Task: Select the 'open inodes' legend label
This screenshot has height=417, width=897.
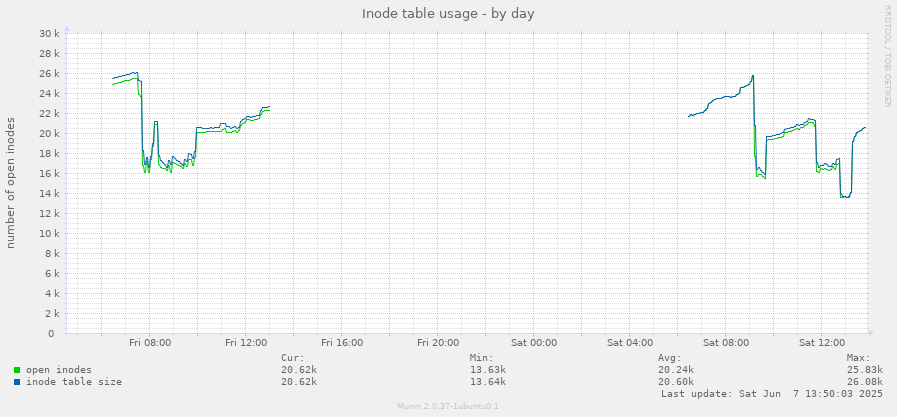Action: 58,370
